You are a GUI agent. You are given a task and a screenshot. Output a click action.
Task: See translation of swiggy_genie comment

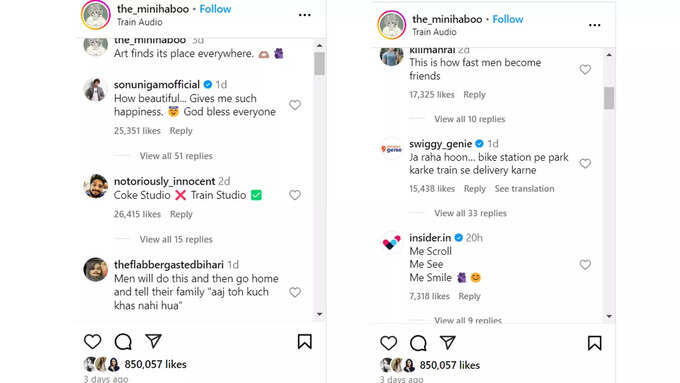[x=524, y=189]
